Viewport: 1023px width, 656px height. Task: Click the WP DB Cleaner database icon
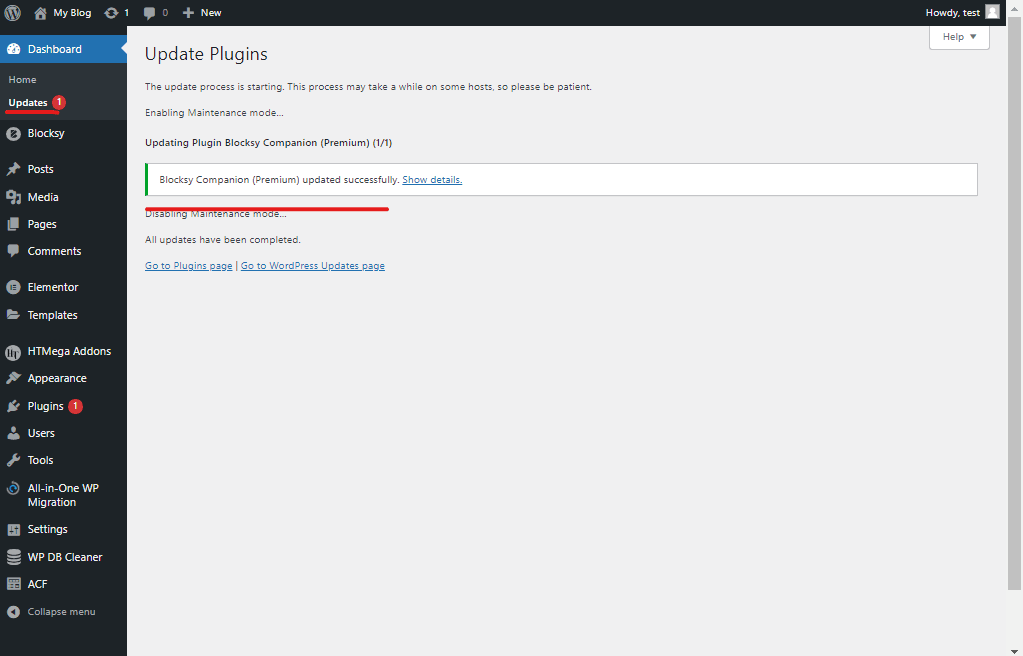pyautogui.click(x=13, y=557)
